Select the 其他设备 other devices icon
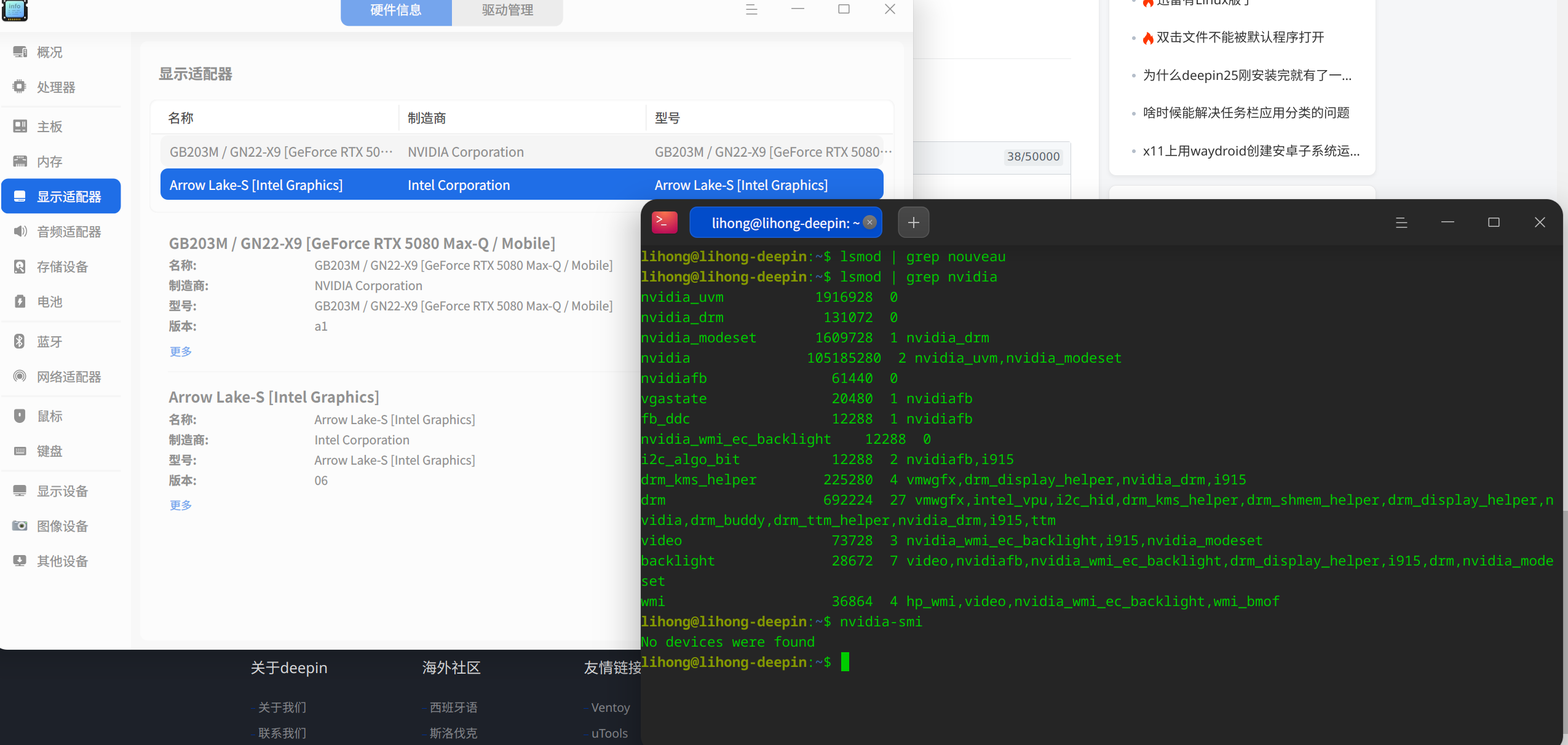The image size is (1568, 745). click(x=20, y=561)
